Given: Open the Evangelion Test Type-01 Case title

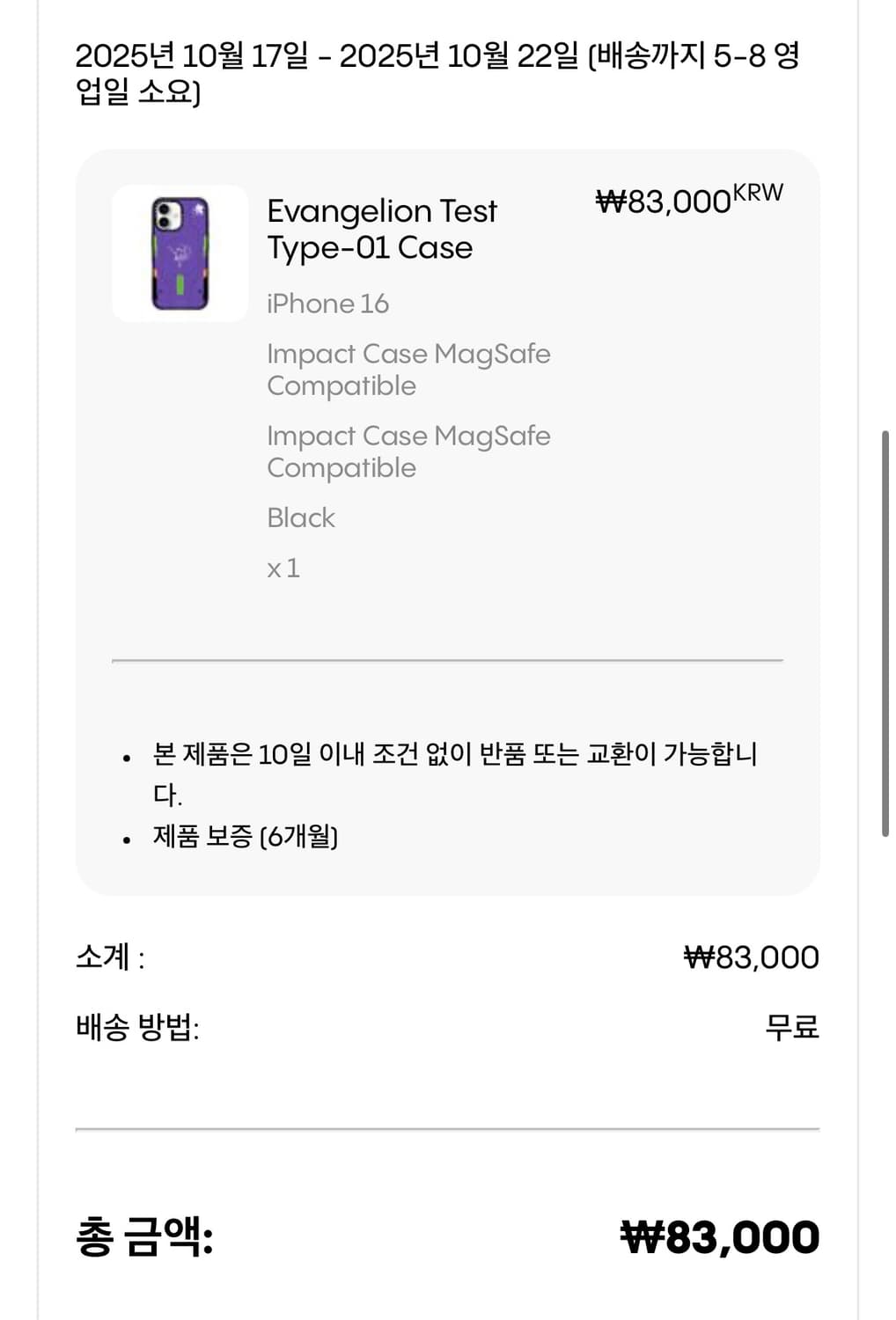Looking at the screenshot, I should click(381, 229).
